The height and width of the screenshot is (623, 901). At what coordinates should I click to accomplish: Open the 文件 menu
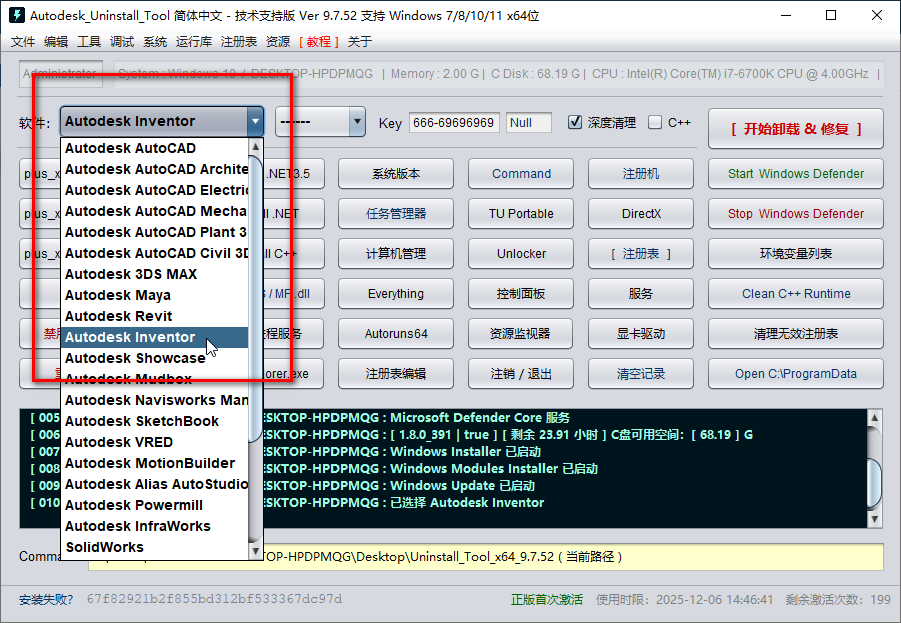[x=23, y=41]
